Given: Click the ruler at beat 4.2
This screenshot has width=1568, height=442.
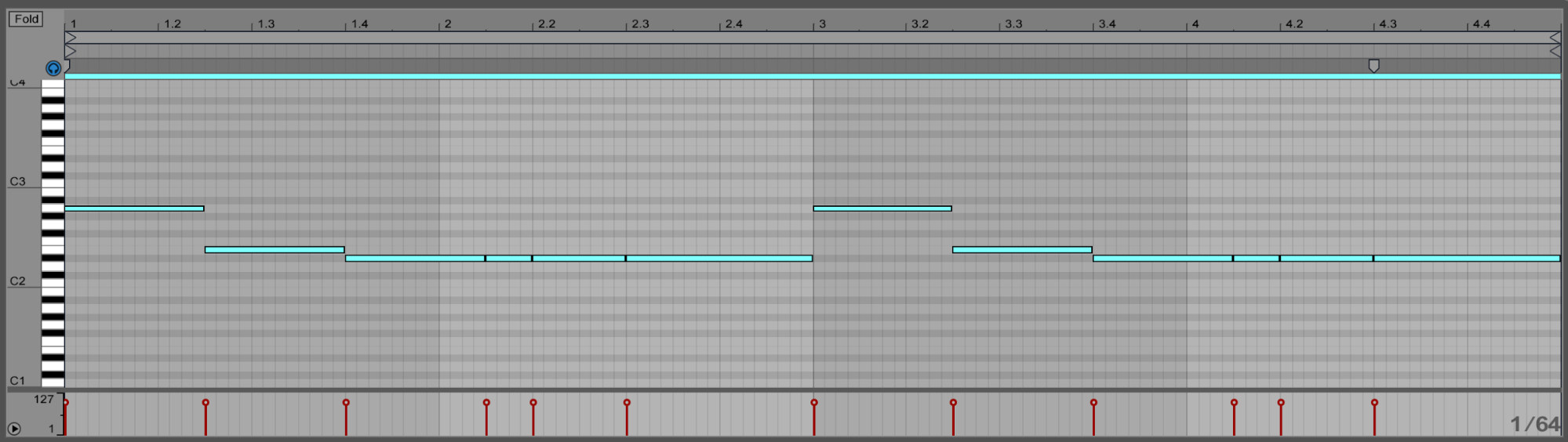Looking at the screenshot, I should [1294, 24].
